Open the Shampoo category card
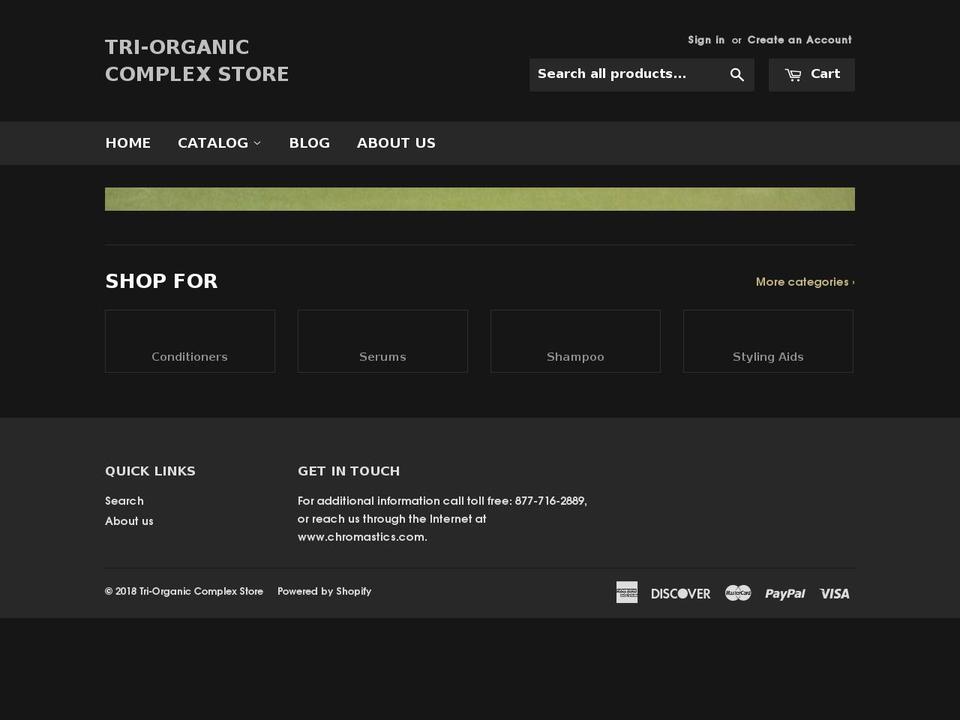Viewport: 960px width, 720px height. (x=576, y=341)
